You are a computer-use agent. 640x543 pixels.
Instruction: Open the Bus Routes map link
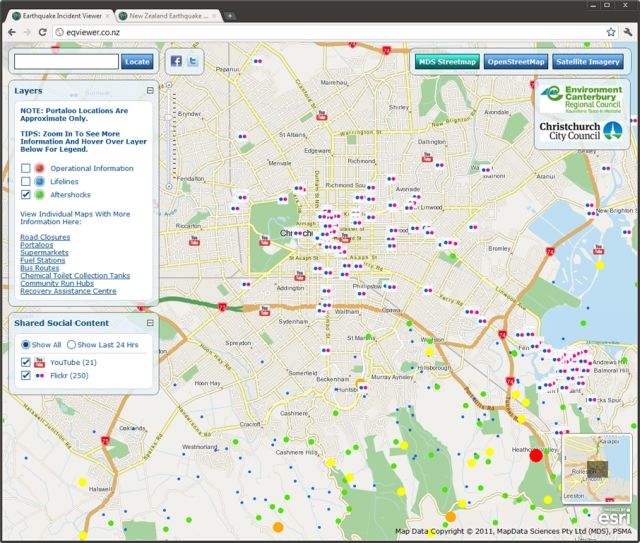(40, 268)
